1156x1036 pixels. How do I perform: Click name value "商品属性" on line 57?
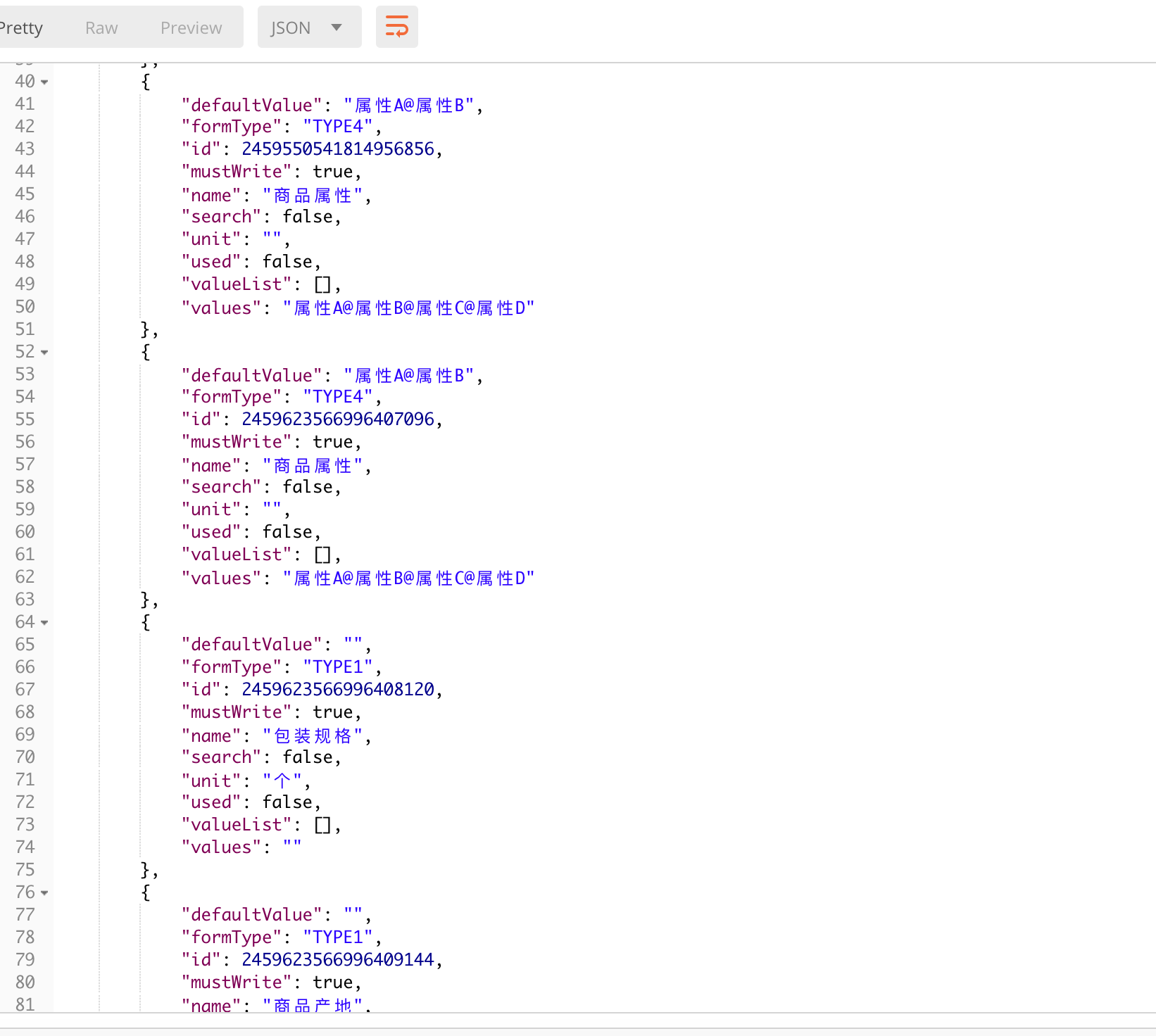click(313, 466)
